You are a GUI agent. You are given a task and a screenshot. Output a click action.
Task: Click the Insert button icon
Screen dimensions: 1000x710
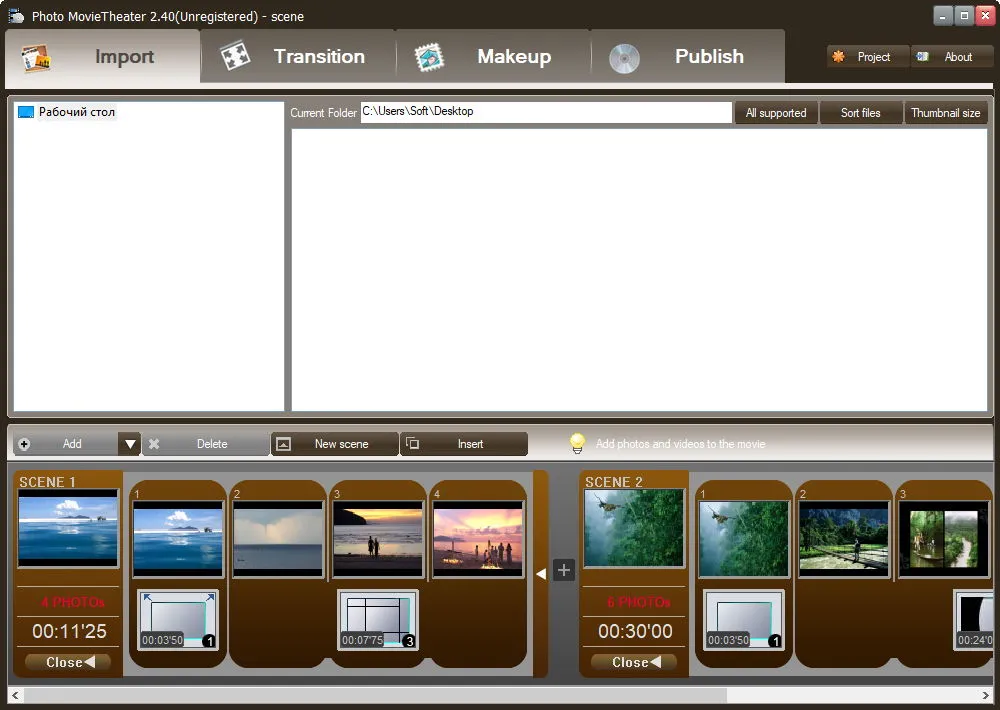point(413,443)
